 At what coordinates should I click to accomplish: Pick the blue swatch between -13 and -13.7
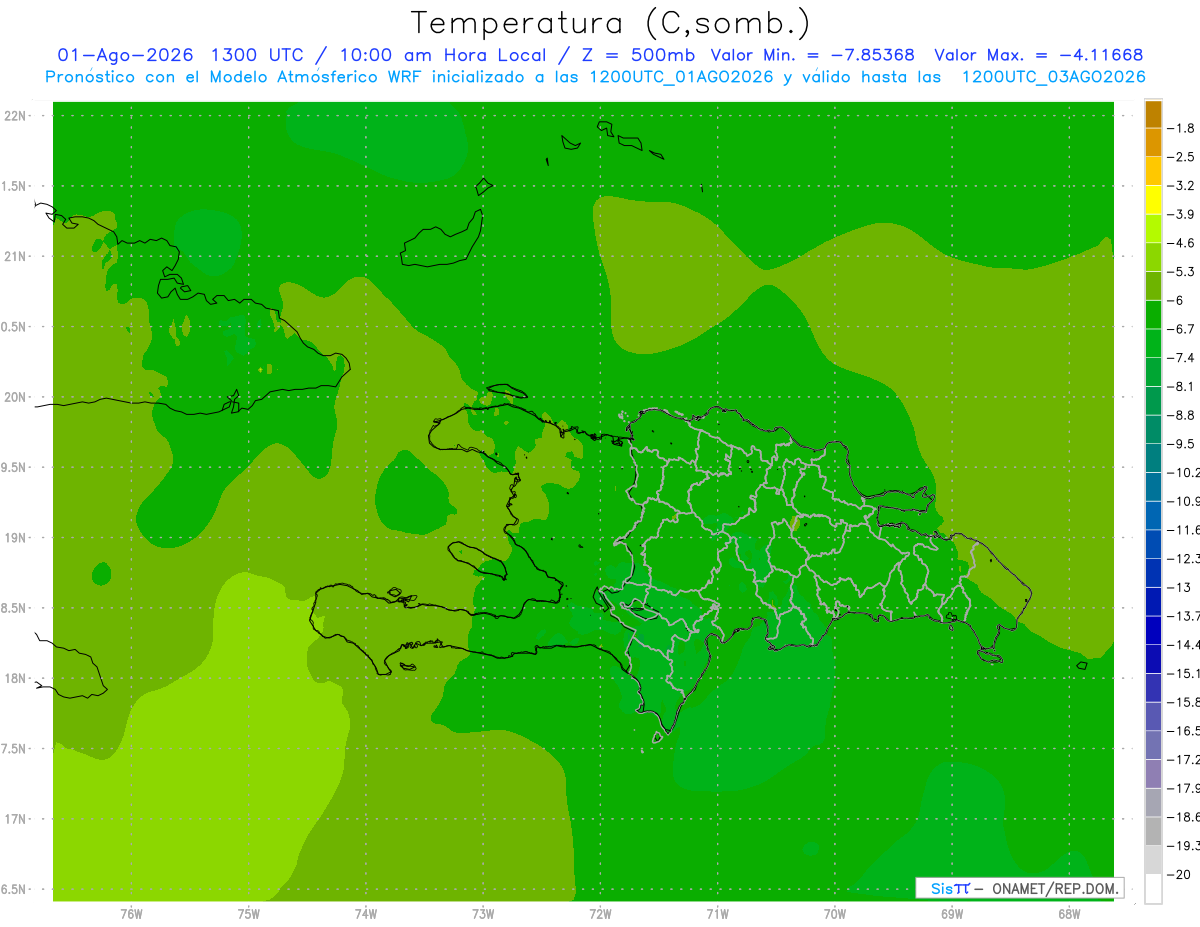coord(1153,602)
